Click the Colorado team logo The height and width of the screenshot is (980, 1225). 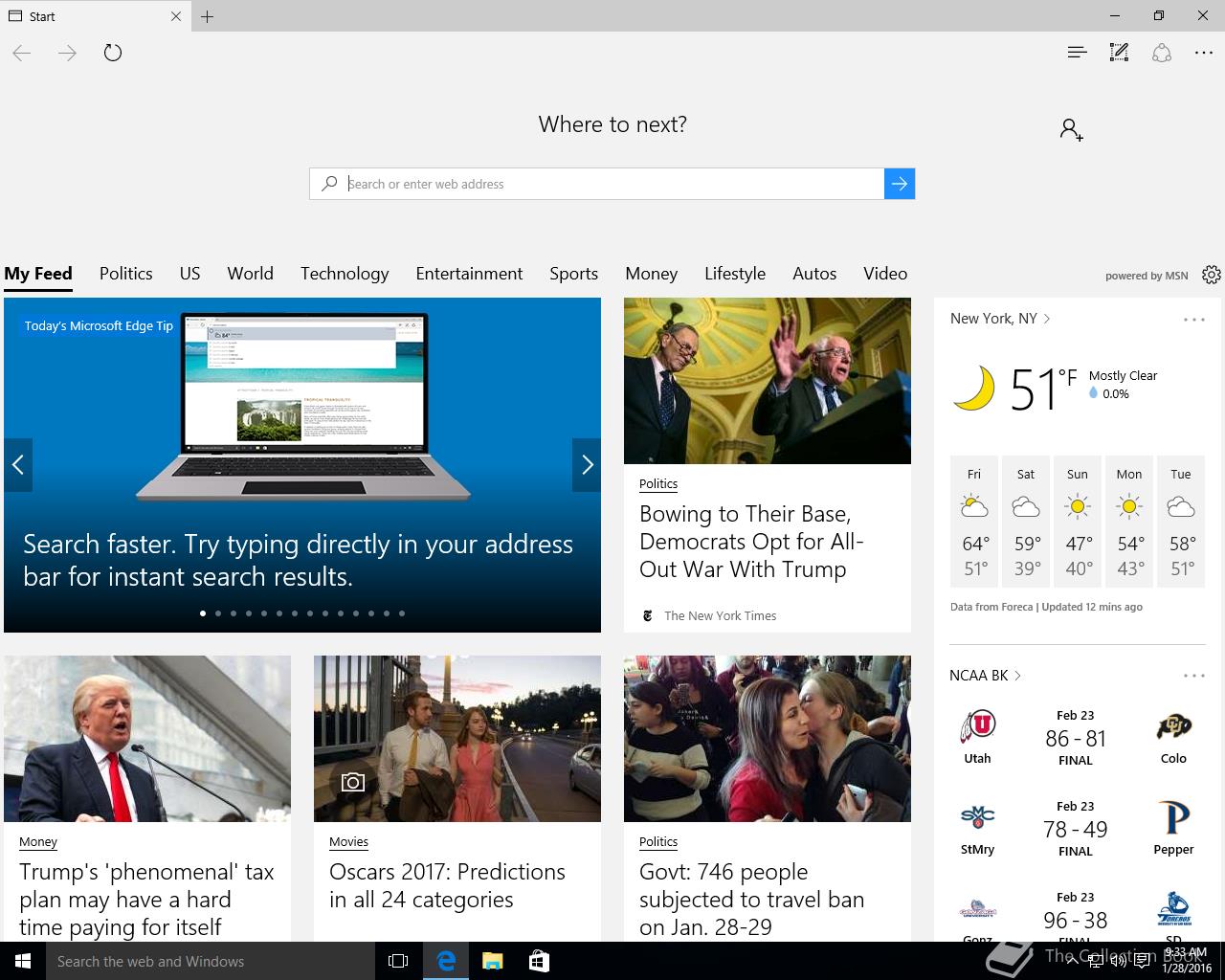tap(1173, 727)
